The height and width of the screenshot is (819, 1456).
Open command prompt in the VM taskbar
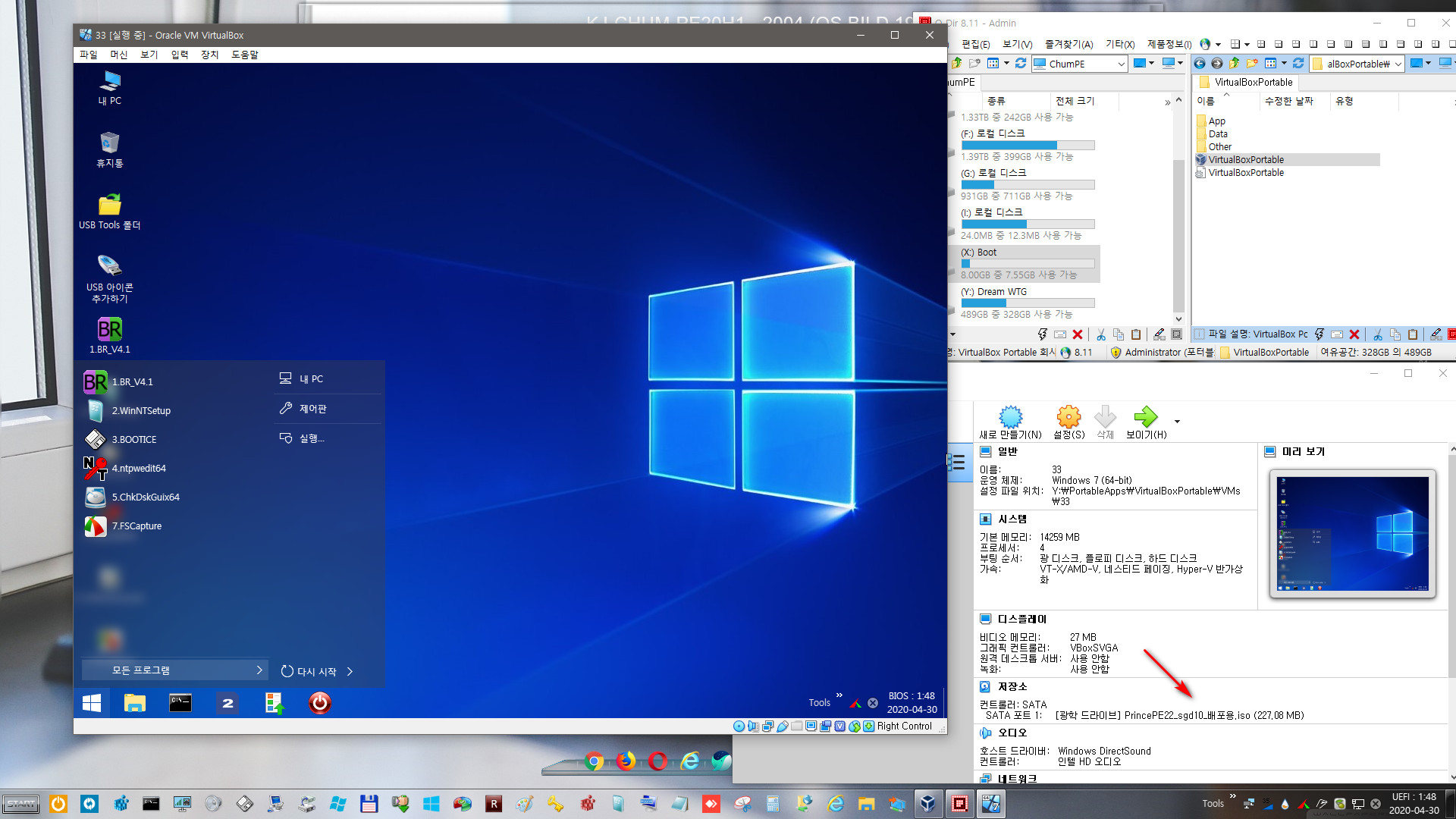coord(180,703)
